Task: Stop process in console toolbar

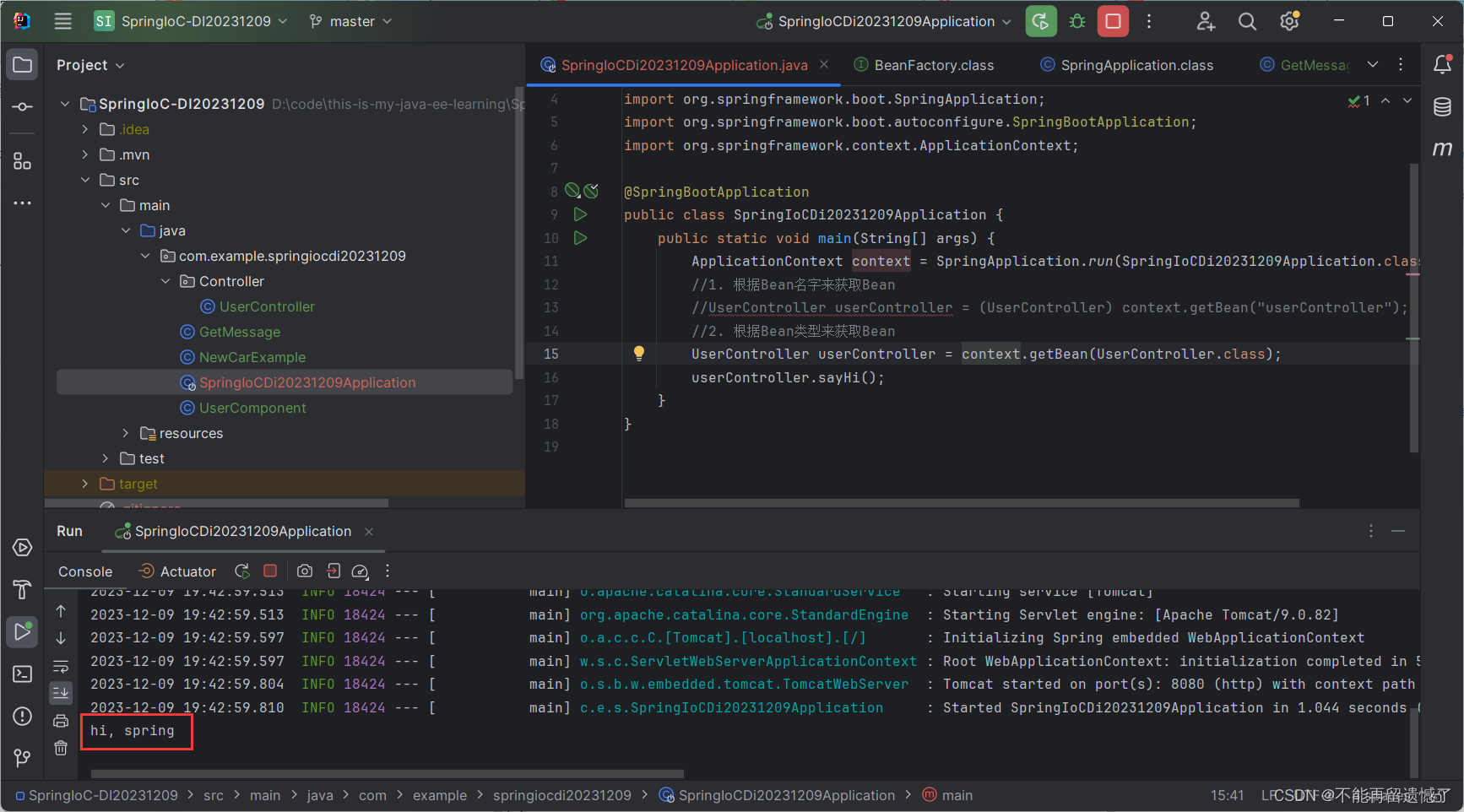Action: [270, 571]
